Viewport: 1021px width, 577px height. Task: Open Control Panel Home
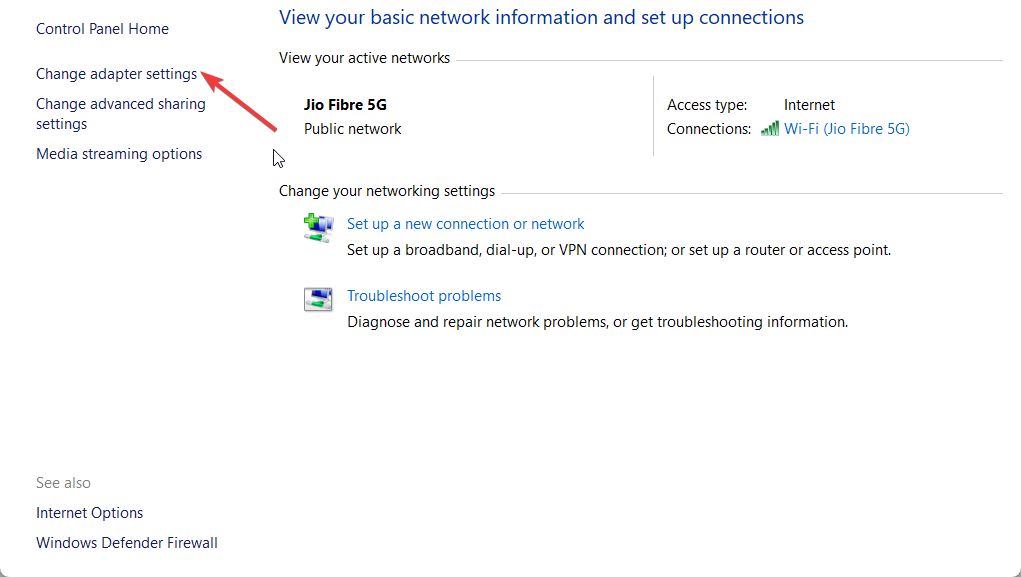tap(102, 29)
